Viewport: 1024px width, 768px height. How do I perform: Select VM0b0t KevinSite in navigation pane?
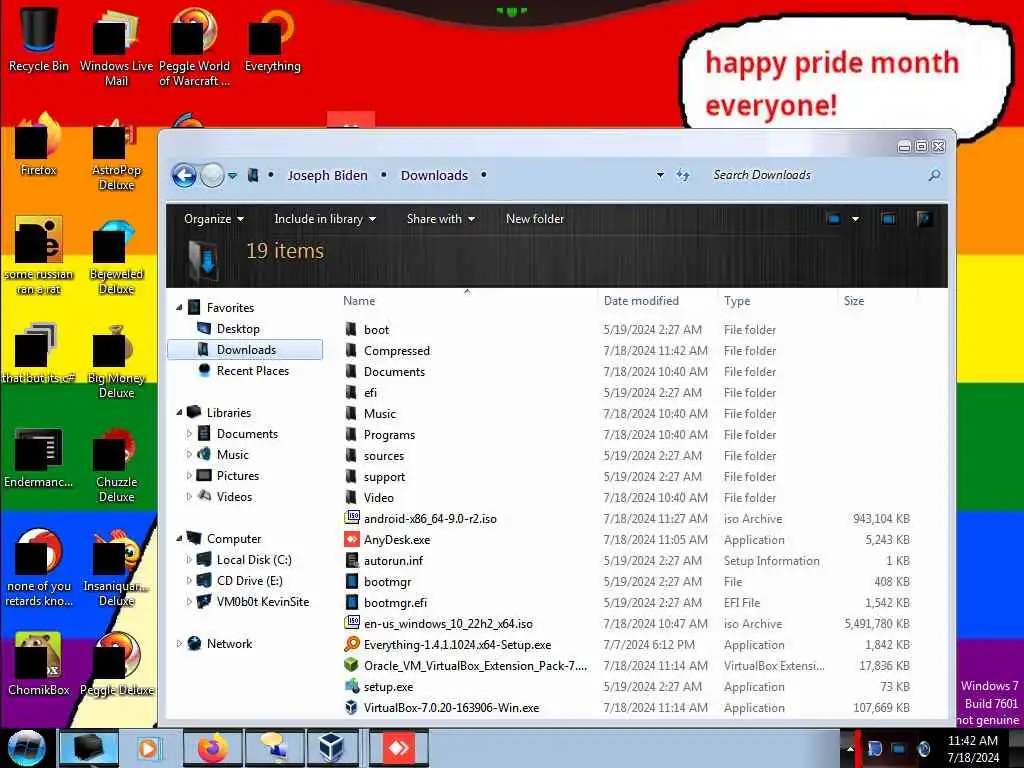pyautogui.click(x=263, y=601)
